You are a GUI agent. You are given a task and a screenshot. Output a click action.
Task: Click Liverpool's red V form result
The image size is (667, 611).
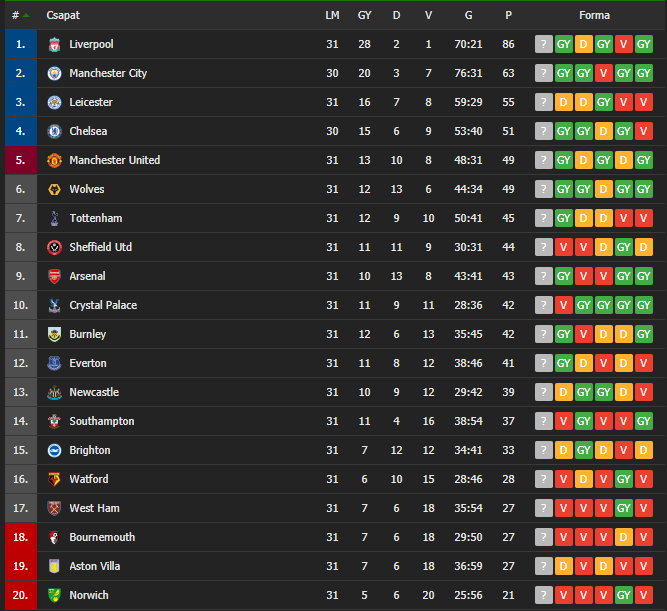624,44
